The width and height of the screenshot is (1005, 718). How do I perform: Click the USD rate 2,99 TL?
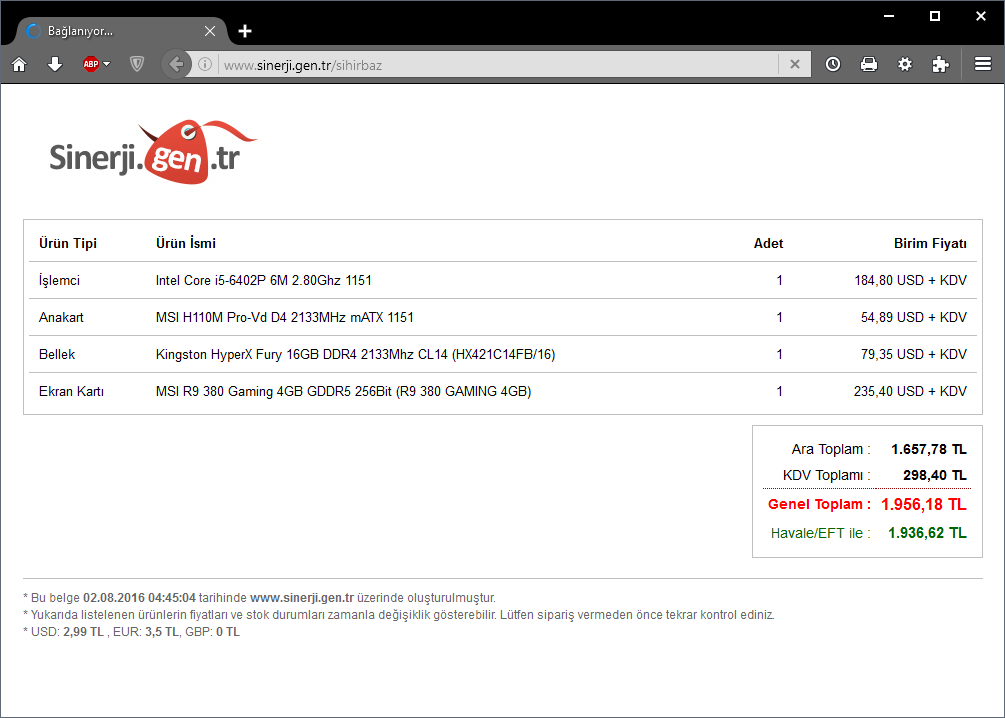tap(83, 632)
